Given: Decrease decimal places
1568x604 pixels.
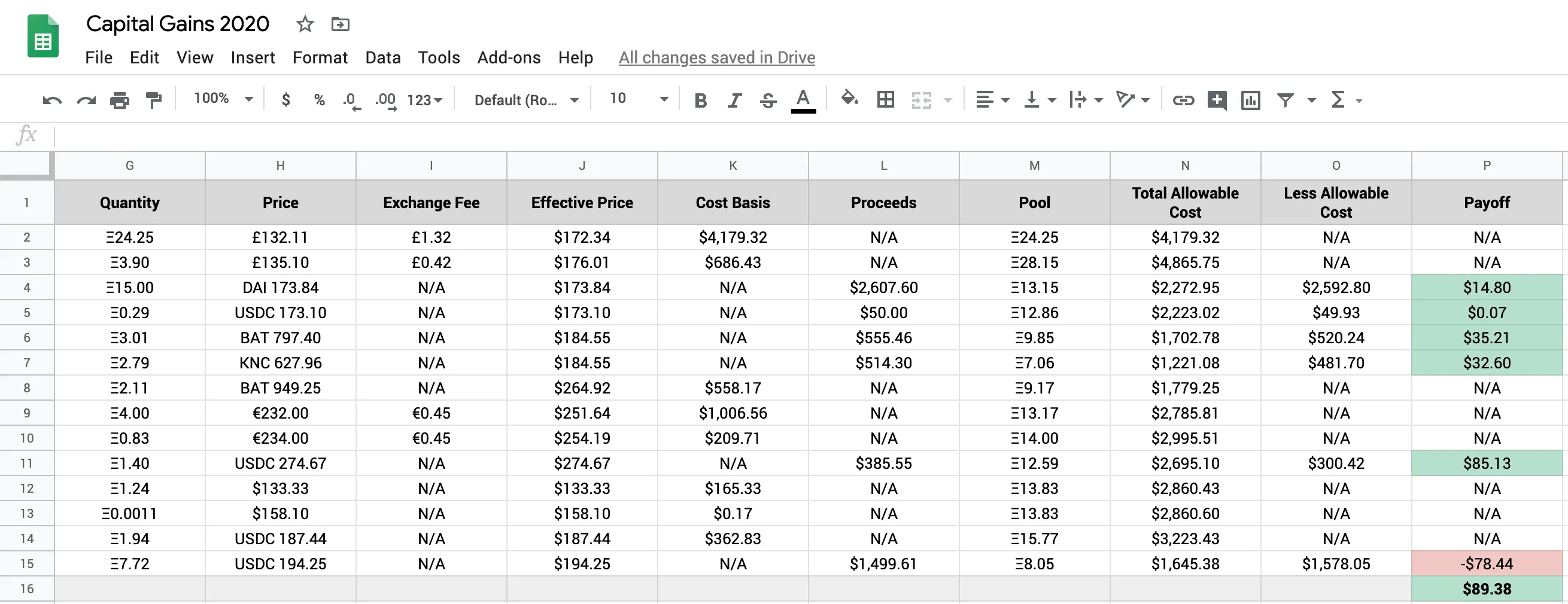Looking at the screenshot, I should point(351,100).
